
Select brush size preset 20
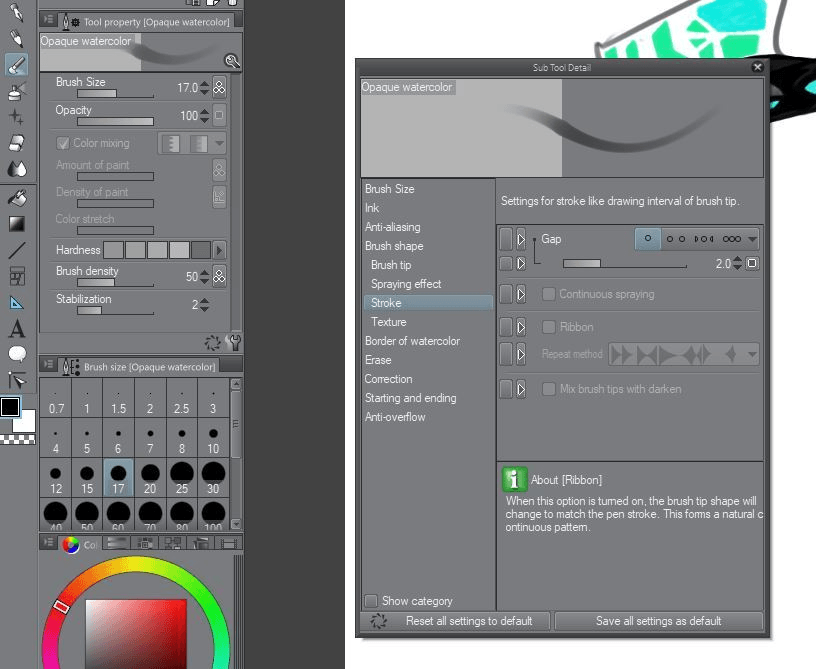150,478
